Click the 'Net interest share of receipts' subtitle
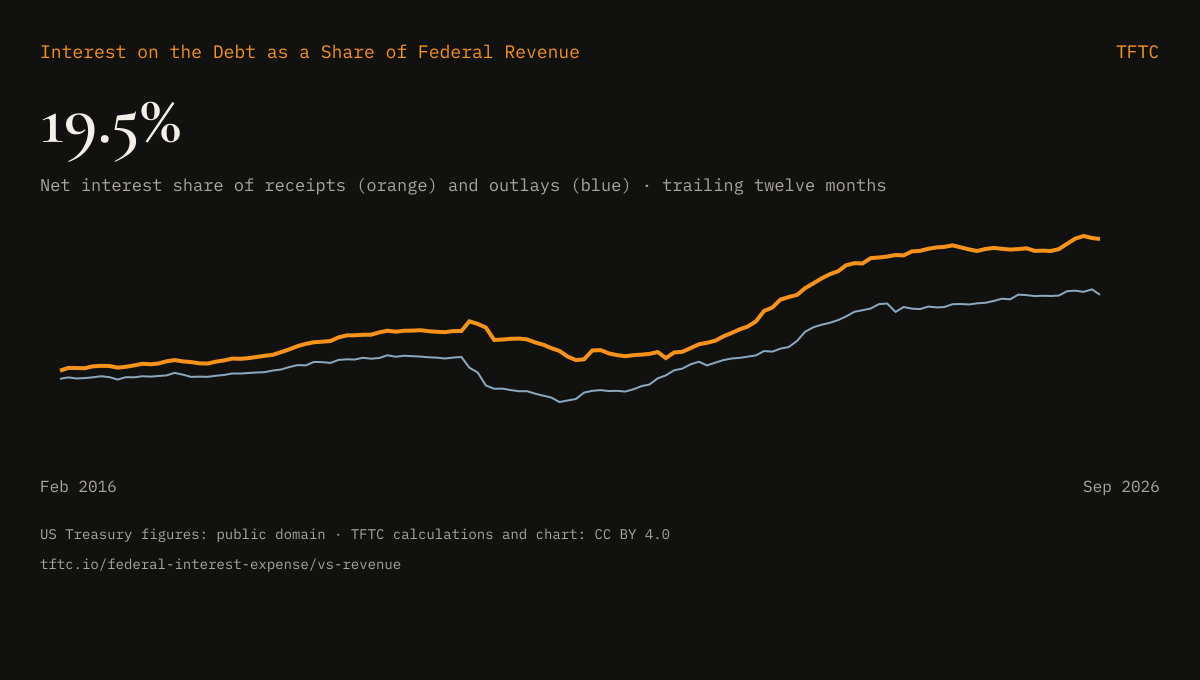 click(x=463, y=186)
